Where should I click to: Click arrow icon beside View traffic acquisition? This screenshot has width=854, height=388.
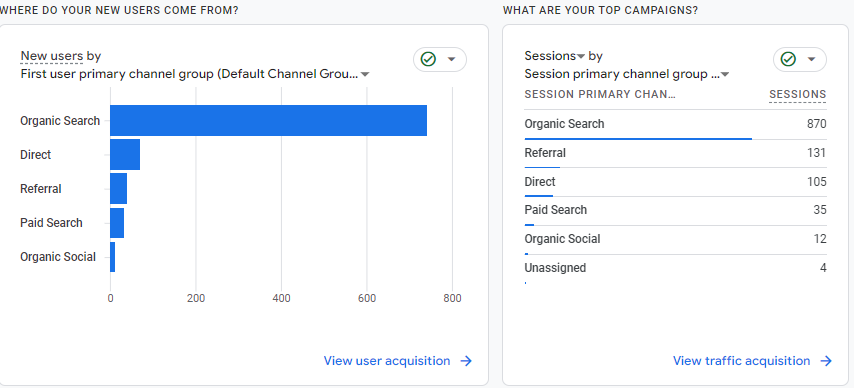[826, 361]
